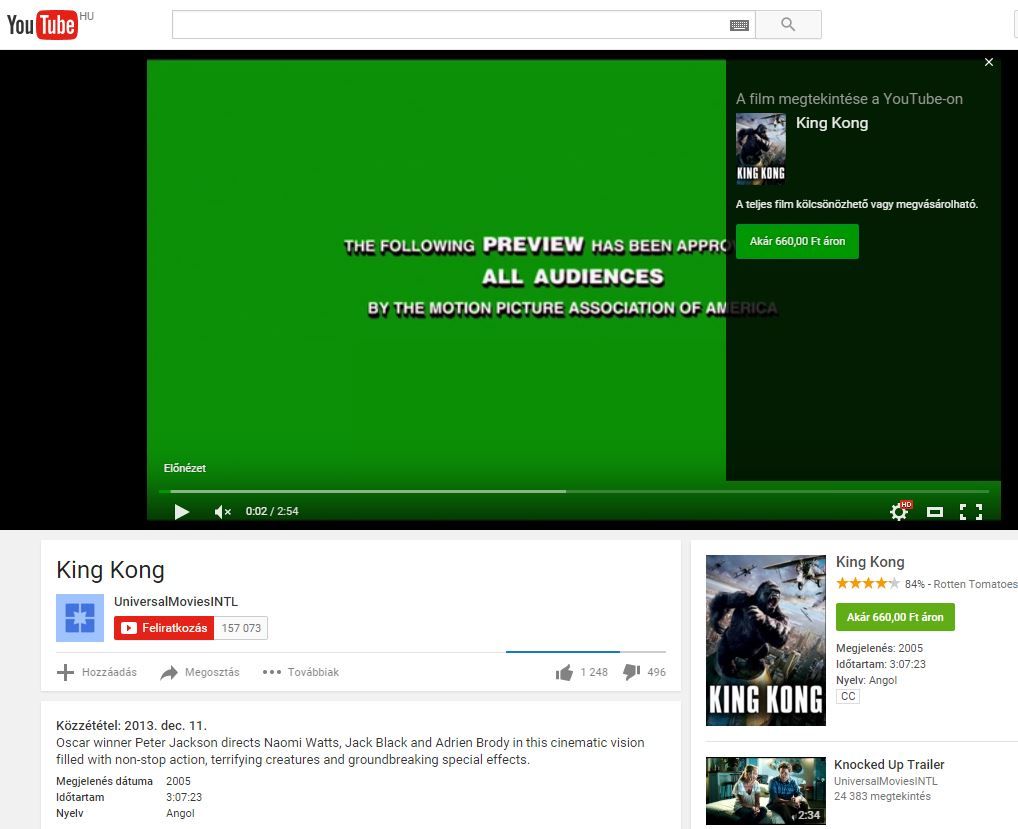Click the sidebar 'Időtartam: 3:07:23' text

coord(881,664)
